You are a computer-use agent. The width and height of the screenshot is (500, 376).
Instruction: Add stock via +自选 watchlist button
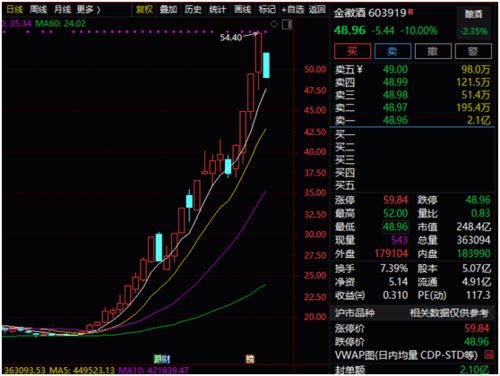point(293,9)
